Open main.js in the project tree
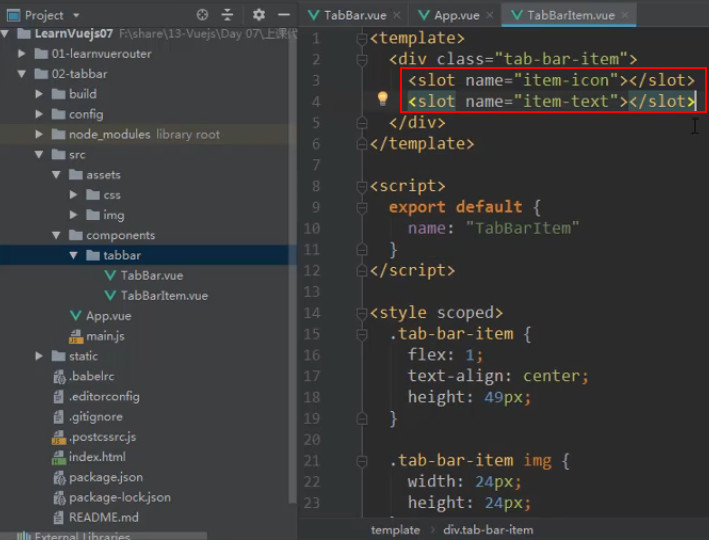 point(105,336)
